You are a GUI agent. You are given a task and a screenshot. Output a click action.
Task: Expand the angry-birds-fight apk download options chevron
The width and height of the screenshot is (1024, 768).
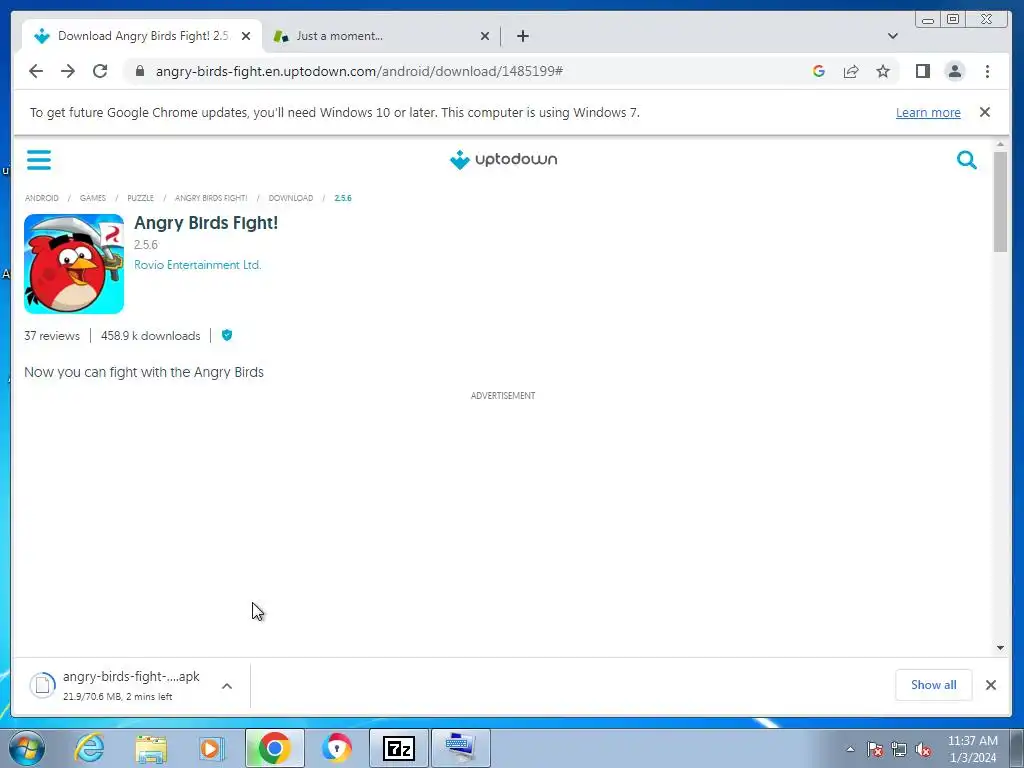[x=227, y=686]
